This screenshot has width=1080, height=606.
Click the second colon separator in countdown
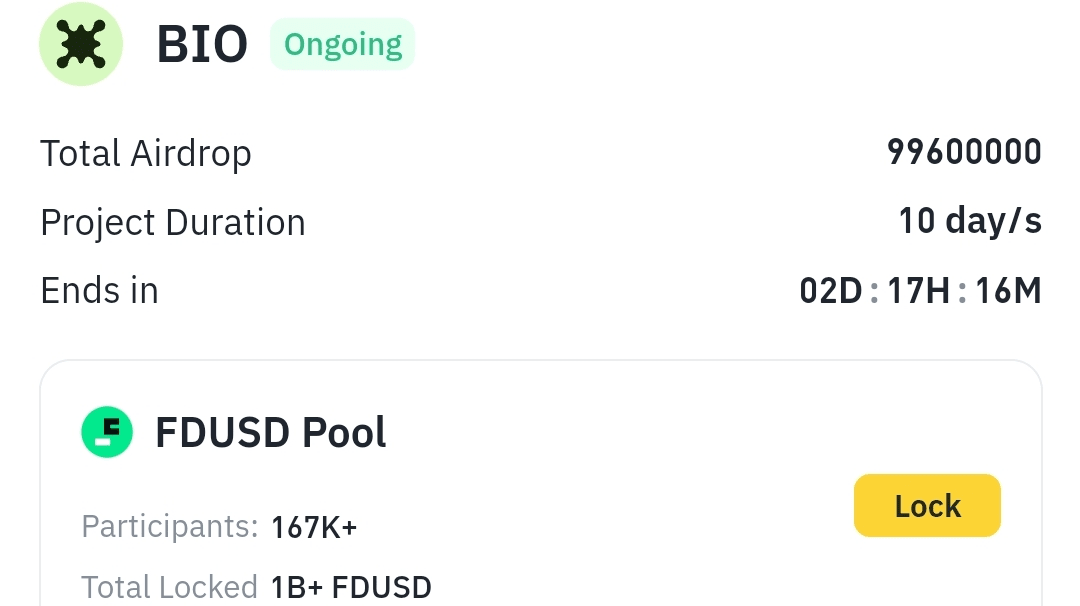point(962,292)
